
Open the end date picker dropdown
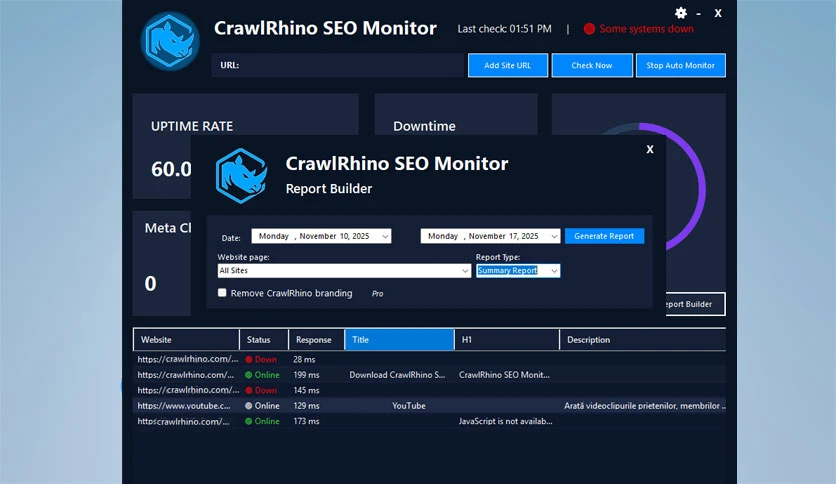tap(554, 236)
